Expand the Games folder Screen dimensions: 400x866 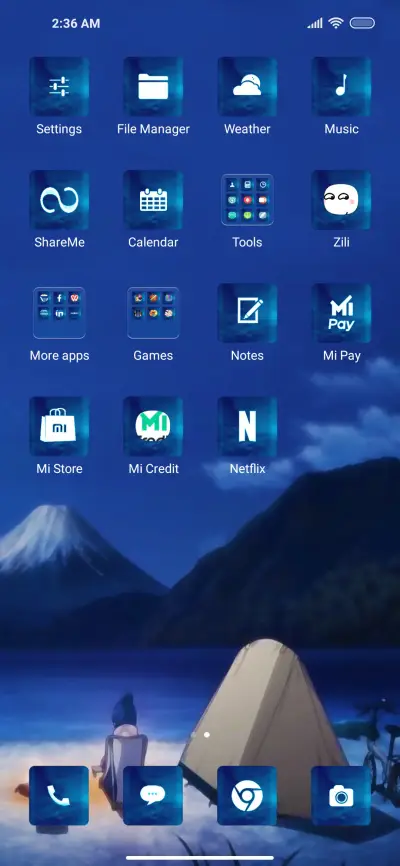pos(153,313)
